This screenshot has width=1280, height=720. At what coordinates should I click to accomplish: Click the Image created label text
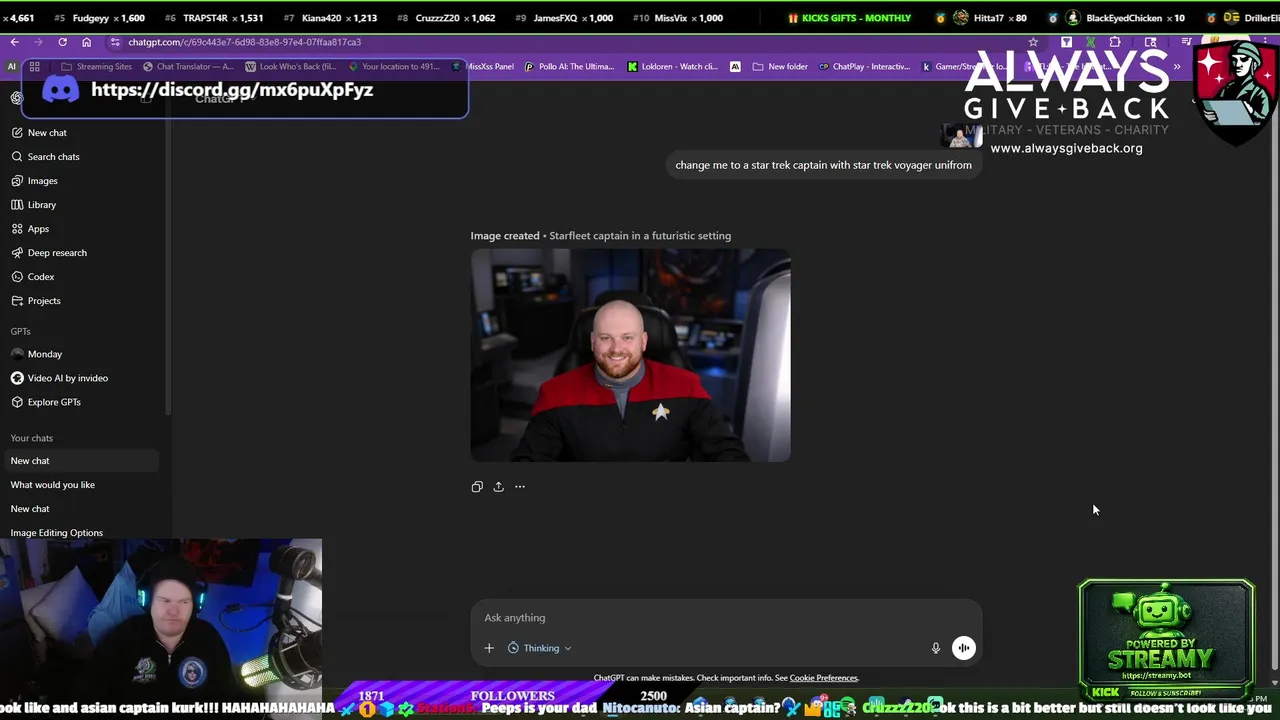(505, 236)
